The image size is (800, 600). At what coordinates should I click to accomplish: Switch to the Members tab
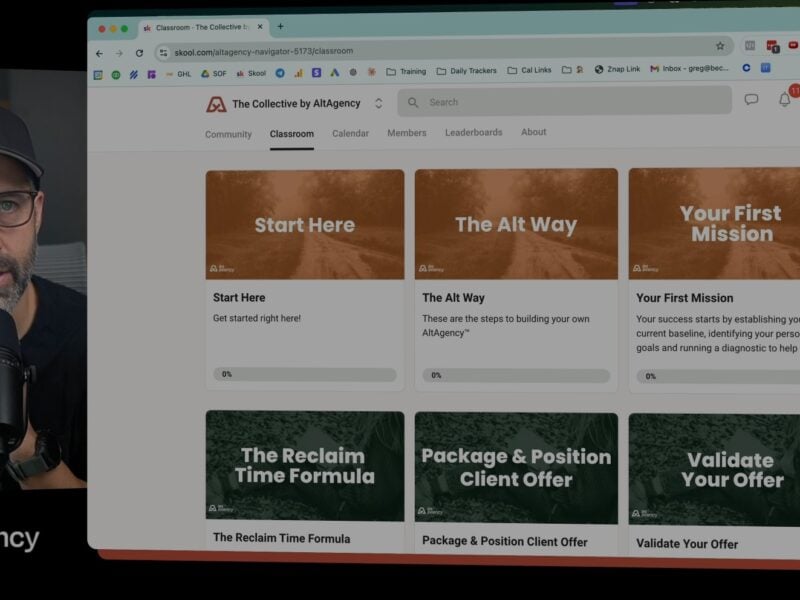407,133
